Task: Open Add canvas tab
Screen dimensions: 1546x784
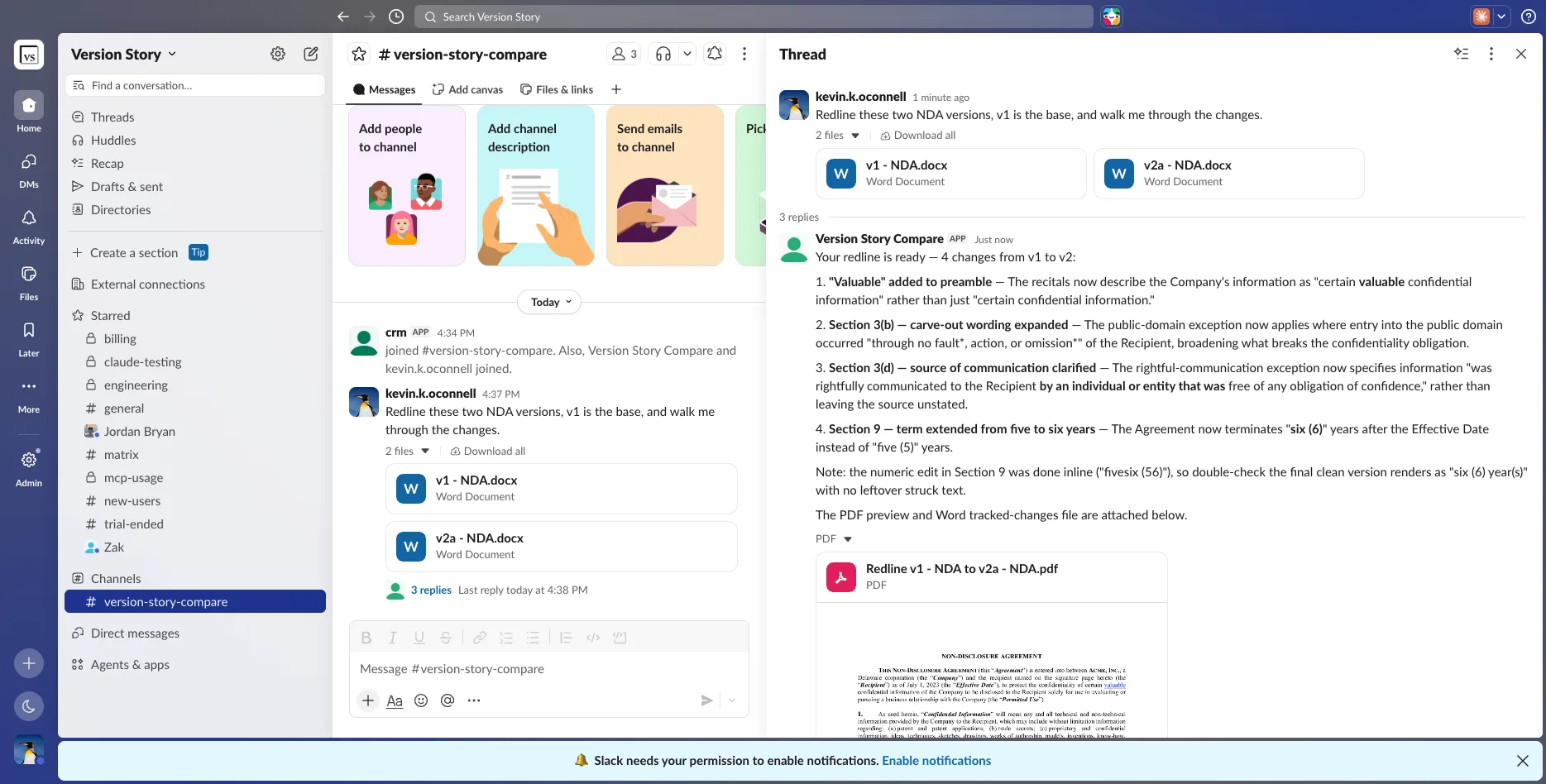Action: click(467, 89)
